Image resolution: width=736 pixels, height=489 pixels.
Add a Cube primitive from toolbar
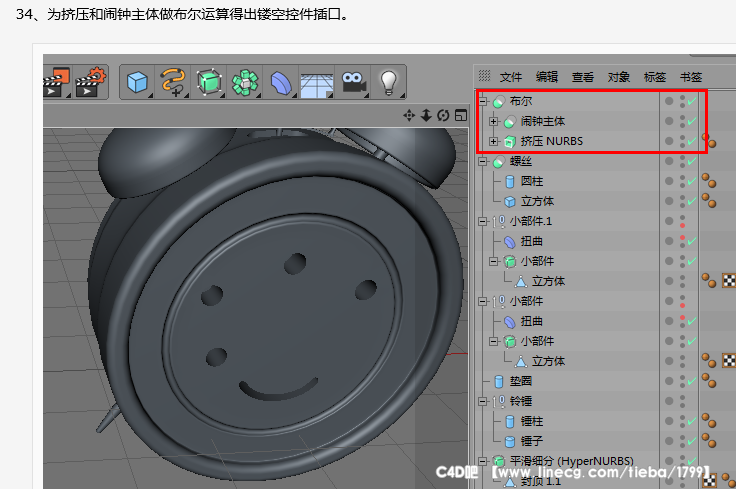pos(138,82)
